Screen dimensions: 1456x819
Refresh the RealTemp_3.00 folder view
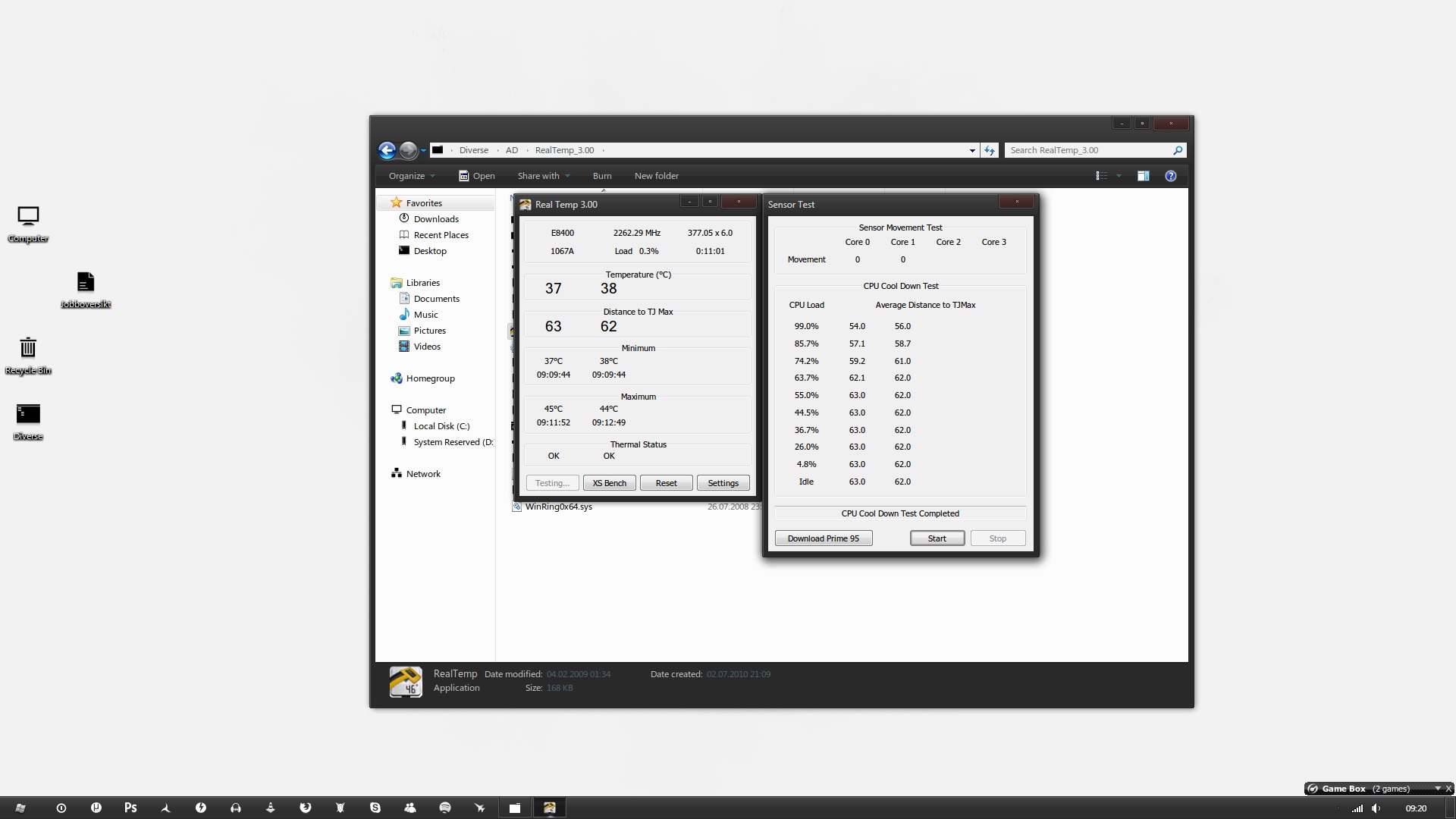pyautogui.click(x=989, y=150)
